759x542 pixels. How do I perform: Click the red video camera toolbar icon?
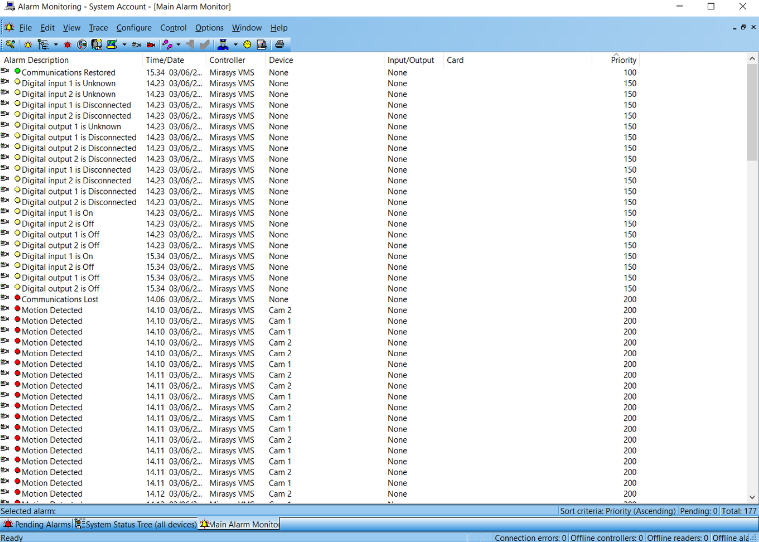point(150,44)
